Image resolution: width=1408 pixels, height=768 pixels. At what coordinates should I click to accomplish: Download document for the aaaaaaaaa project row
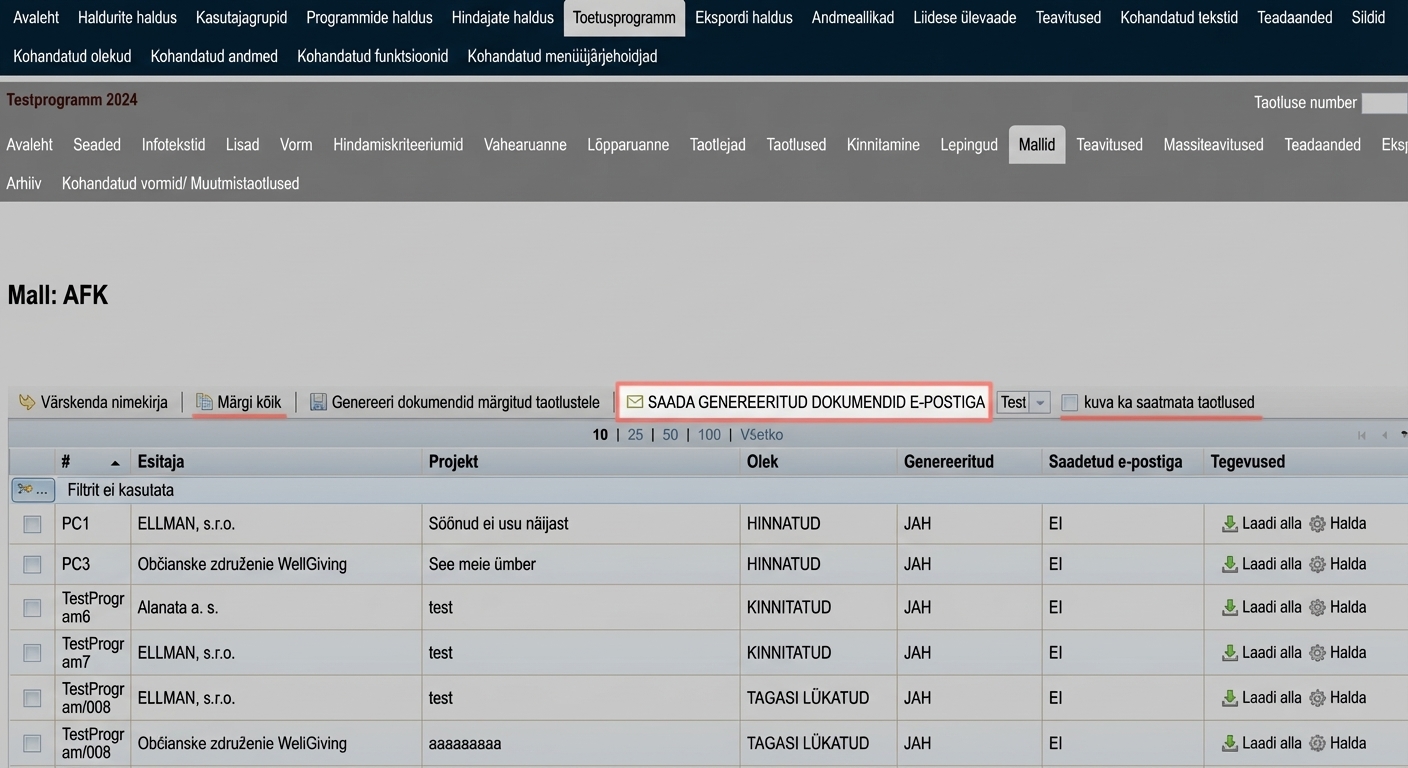tap(1261, 743)
